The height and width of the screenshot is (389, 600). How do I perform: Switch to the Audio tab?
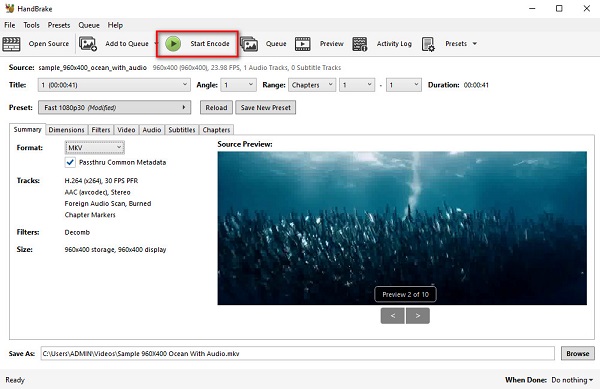(152, 130)
